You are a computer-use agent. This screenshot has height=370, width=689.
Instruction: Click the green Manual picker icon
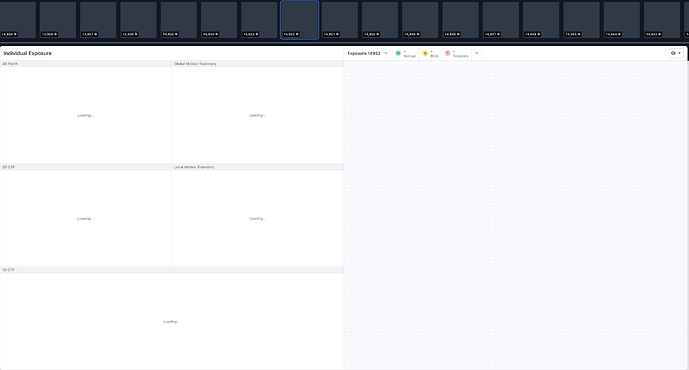(398, 53)
